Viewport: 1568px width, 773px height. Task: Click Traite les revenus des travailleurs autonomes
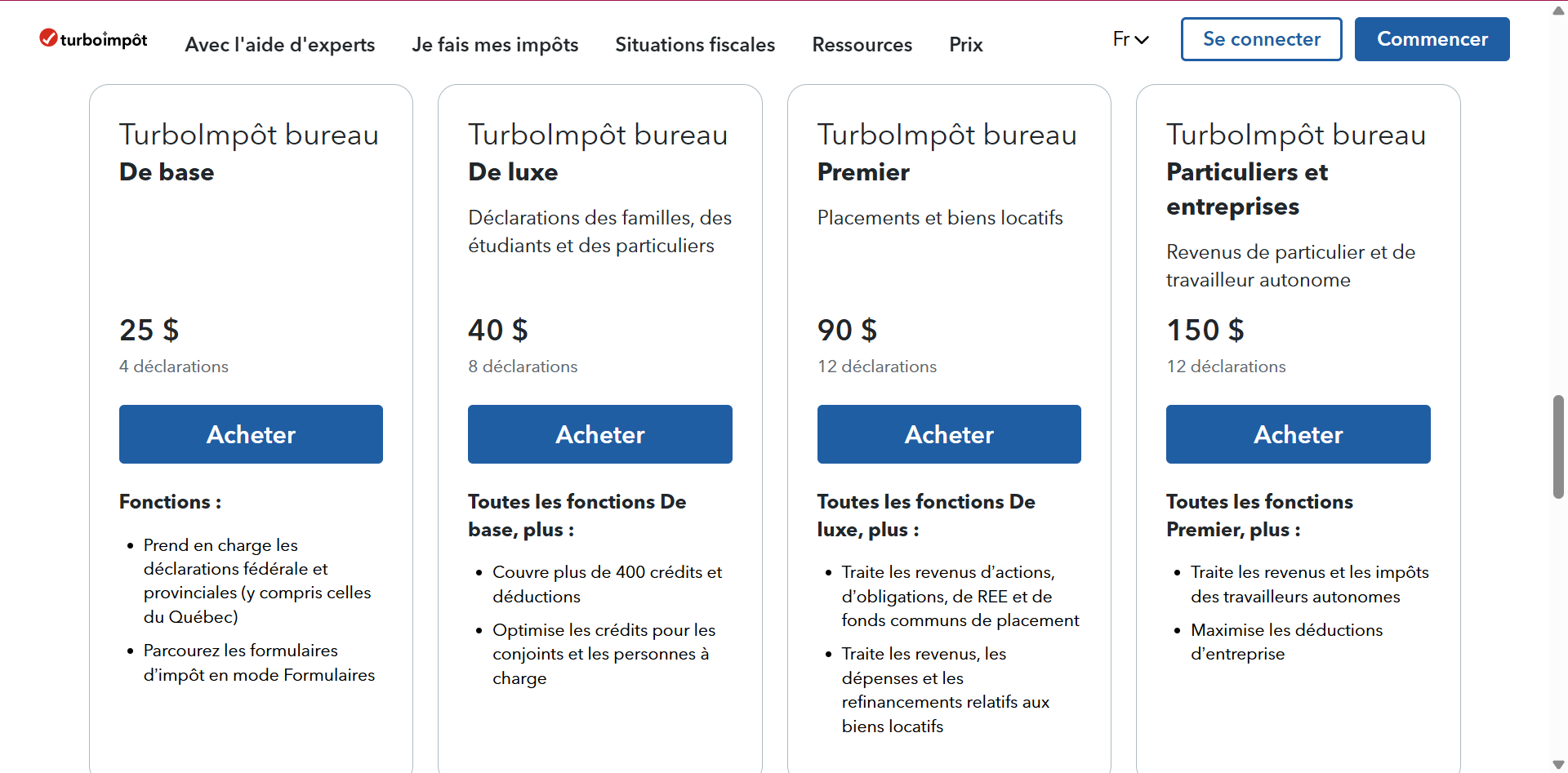[1309, 584]
